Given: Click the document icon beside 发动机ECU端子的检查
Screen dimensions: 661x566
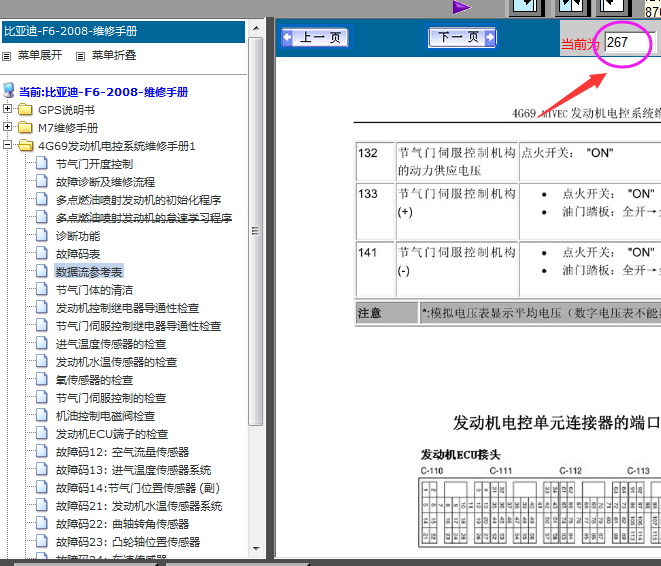Looking at the screenshot, I should point(41,433).
